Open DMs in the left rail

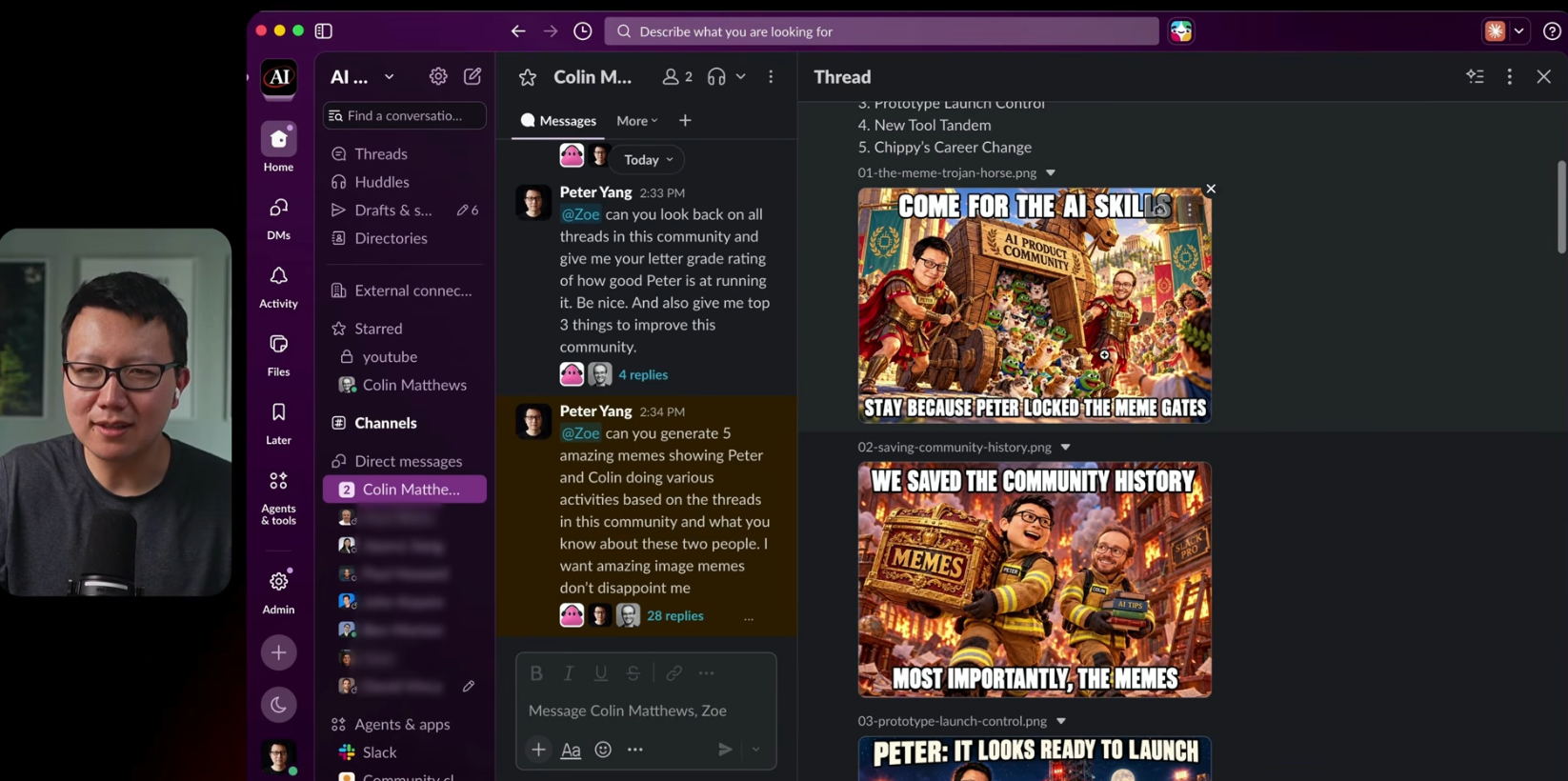(279, 217)
